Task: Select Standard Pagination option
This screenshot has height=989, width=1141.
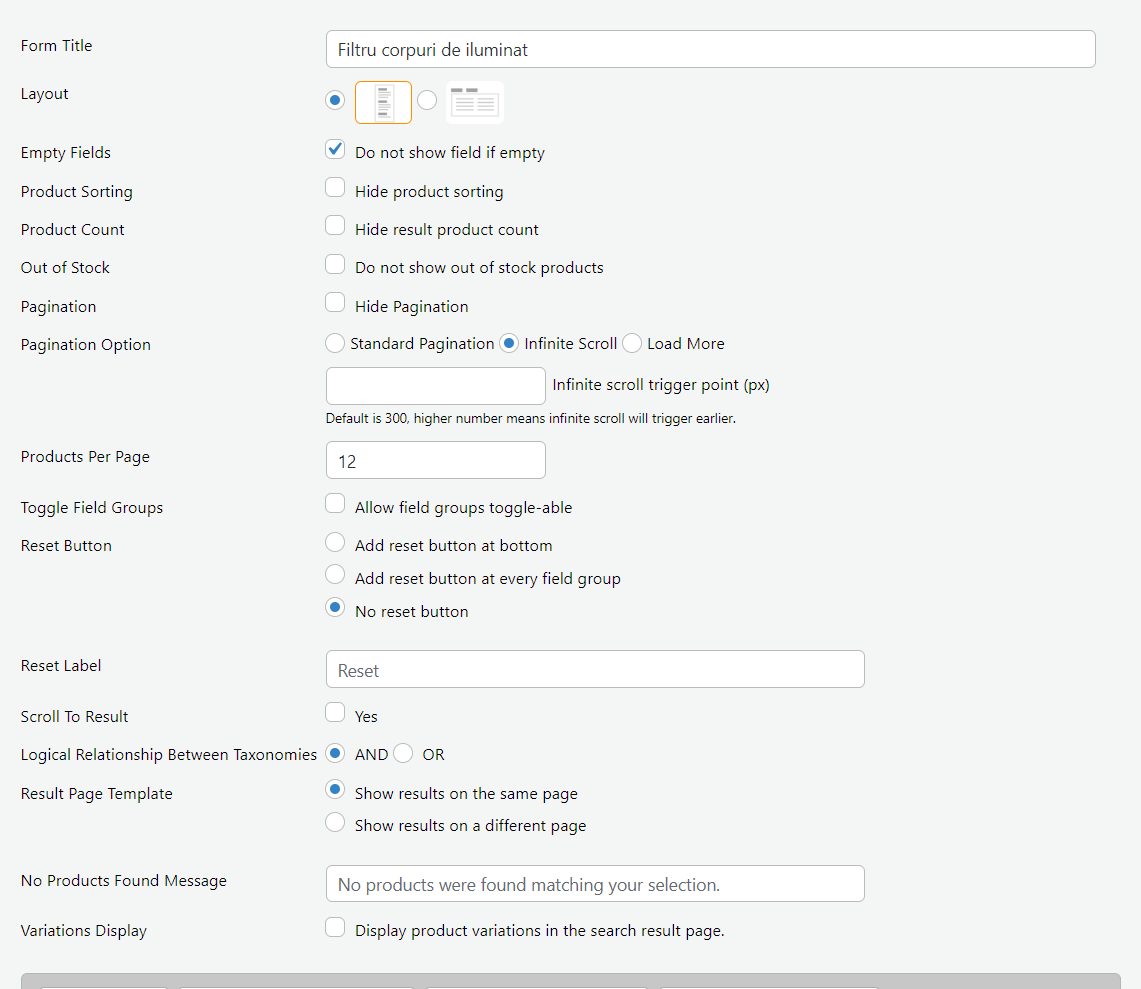Action: point(335,343)
